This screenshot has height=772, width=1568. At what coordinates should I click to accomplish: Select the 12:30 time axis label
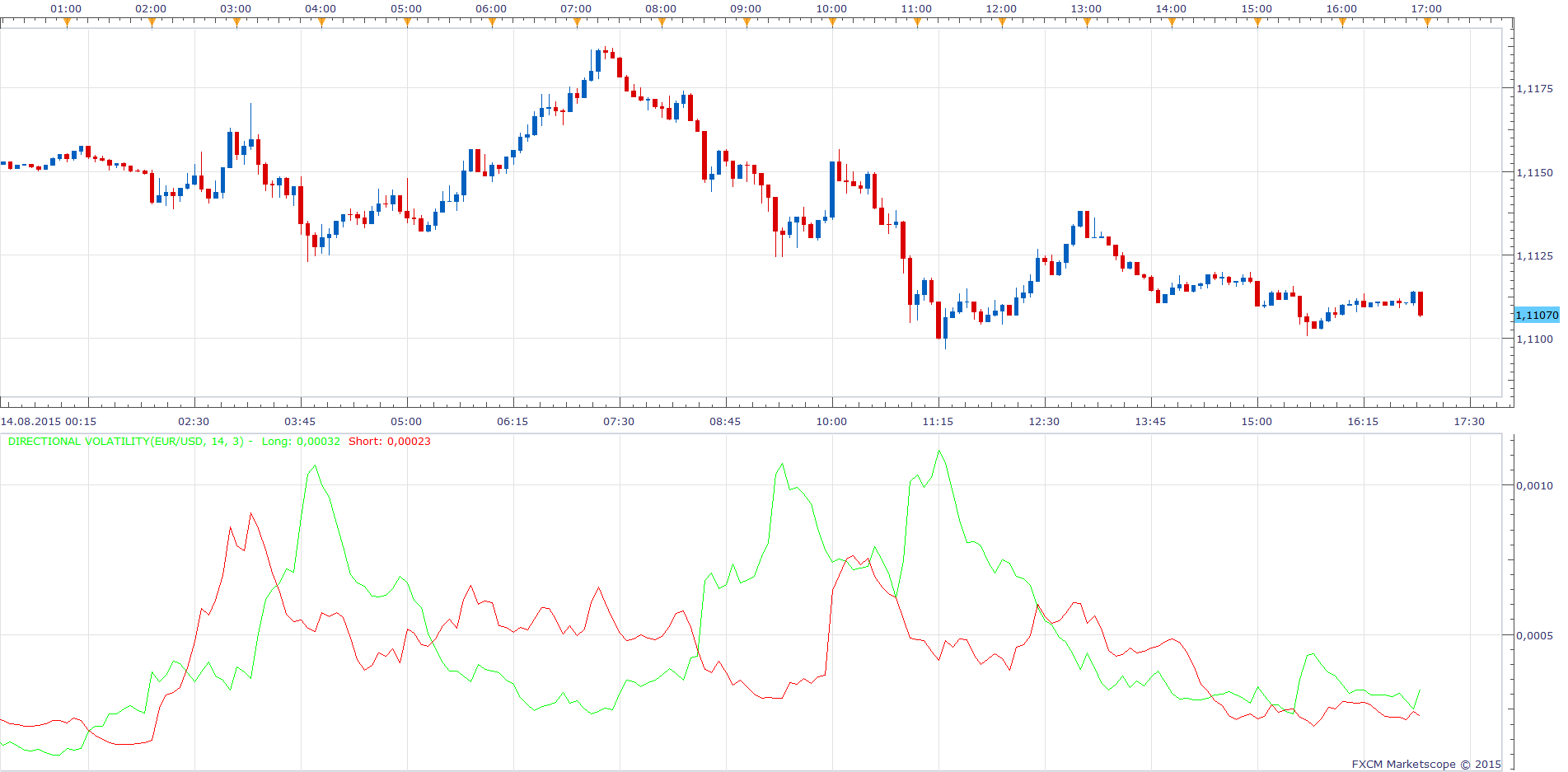[1044, 421]
